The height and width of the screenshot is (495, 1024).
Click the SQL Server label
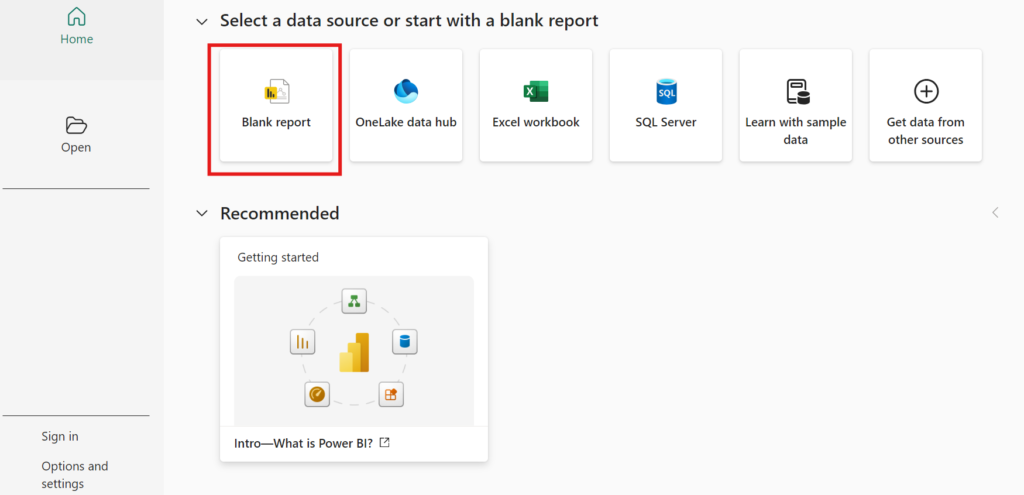[x=665, y=122]
